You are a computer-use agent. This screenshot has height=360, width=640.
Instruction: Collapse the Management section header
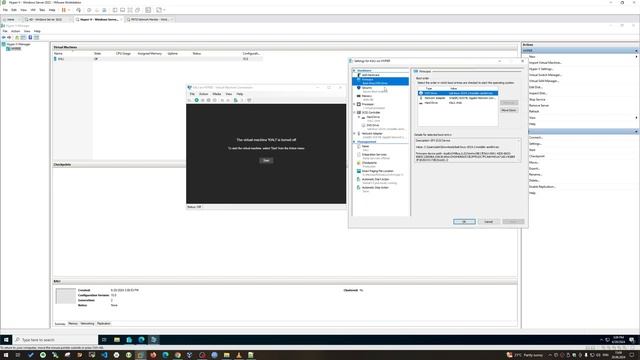point(354,142)
